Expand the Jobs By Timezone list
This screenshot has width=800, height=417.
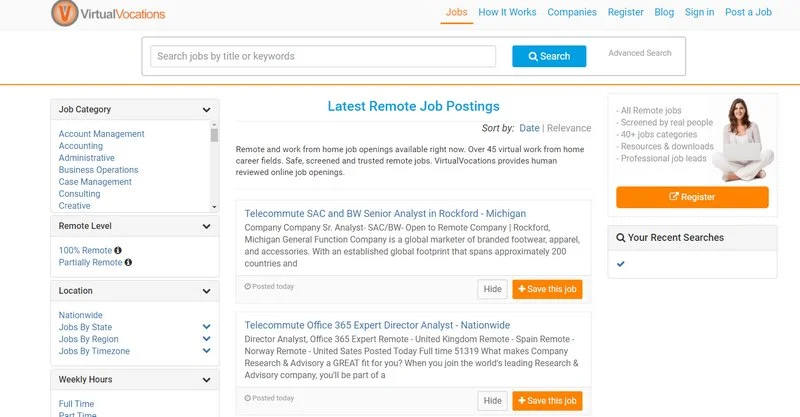[206, 351]
